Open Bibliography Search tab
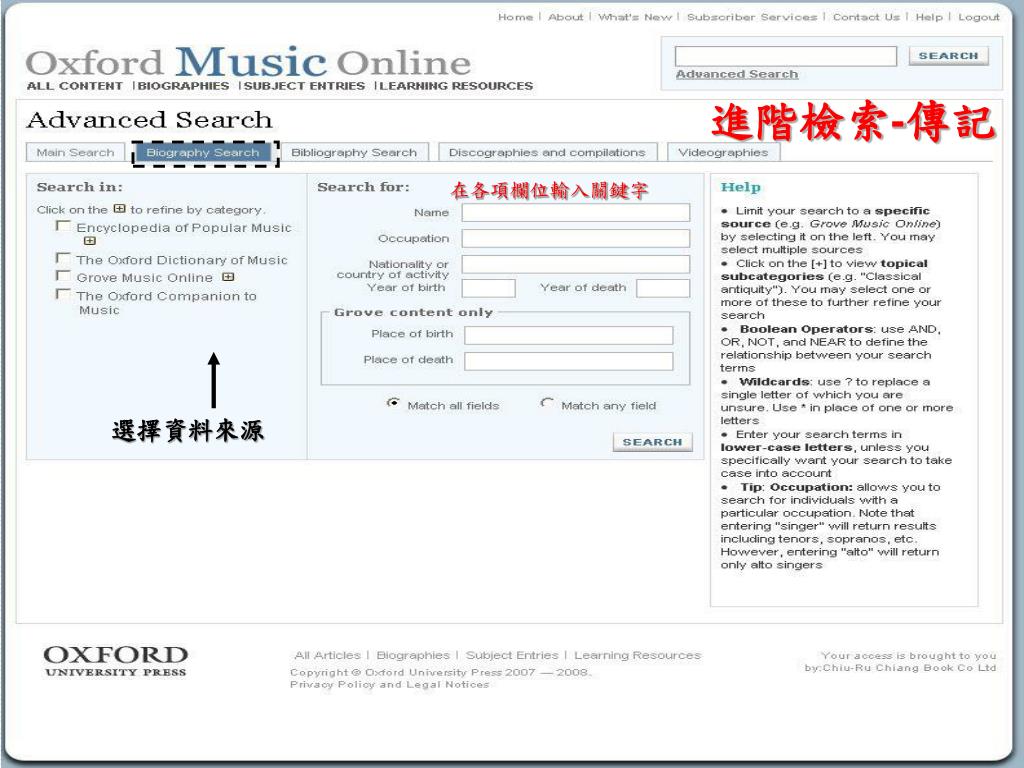Screen dimensions: 1024x768 (354, 152)
